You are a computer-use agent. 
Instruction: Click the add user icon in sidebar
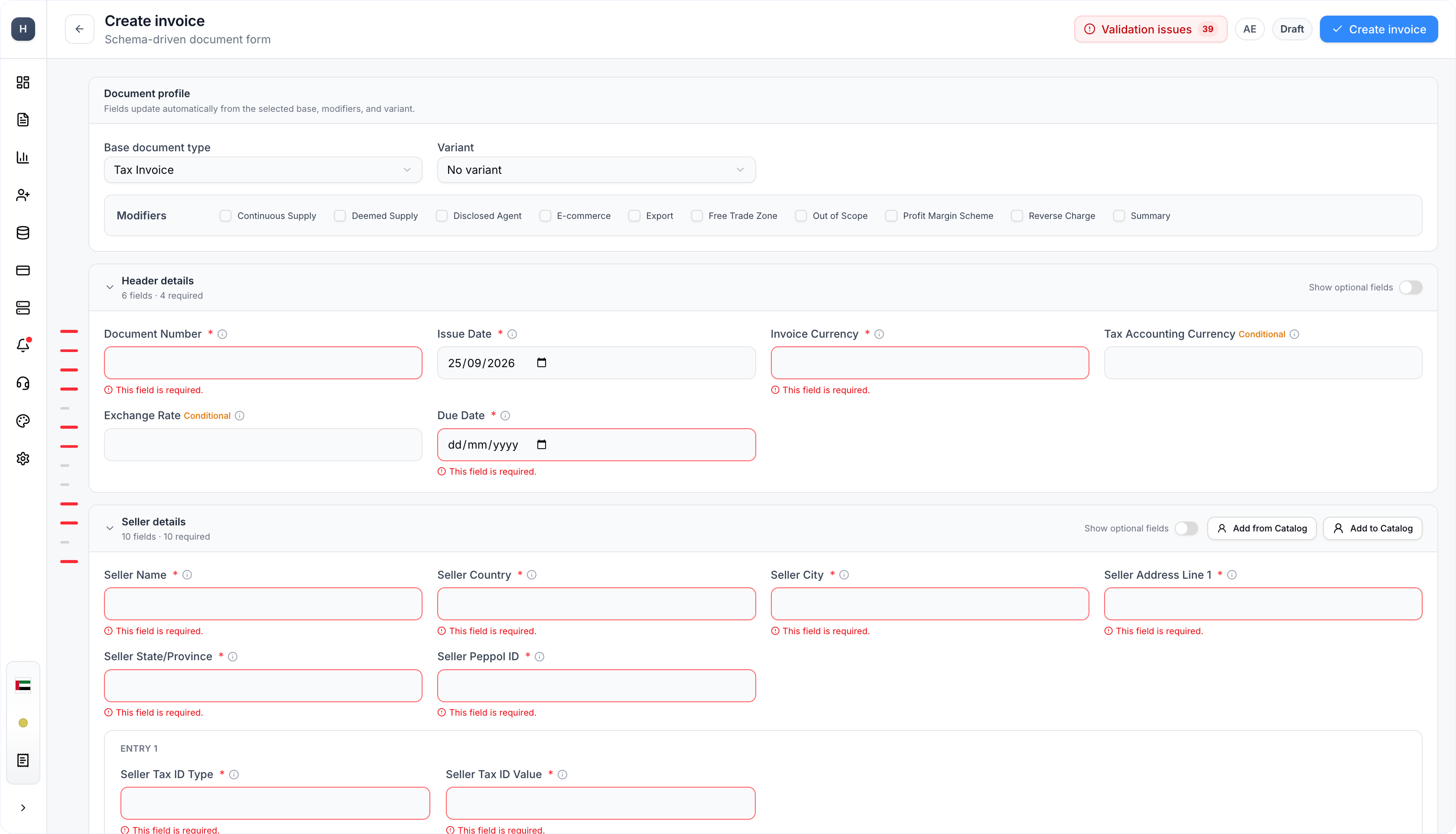pyautogui.click(x=23, y=195)
